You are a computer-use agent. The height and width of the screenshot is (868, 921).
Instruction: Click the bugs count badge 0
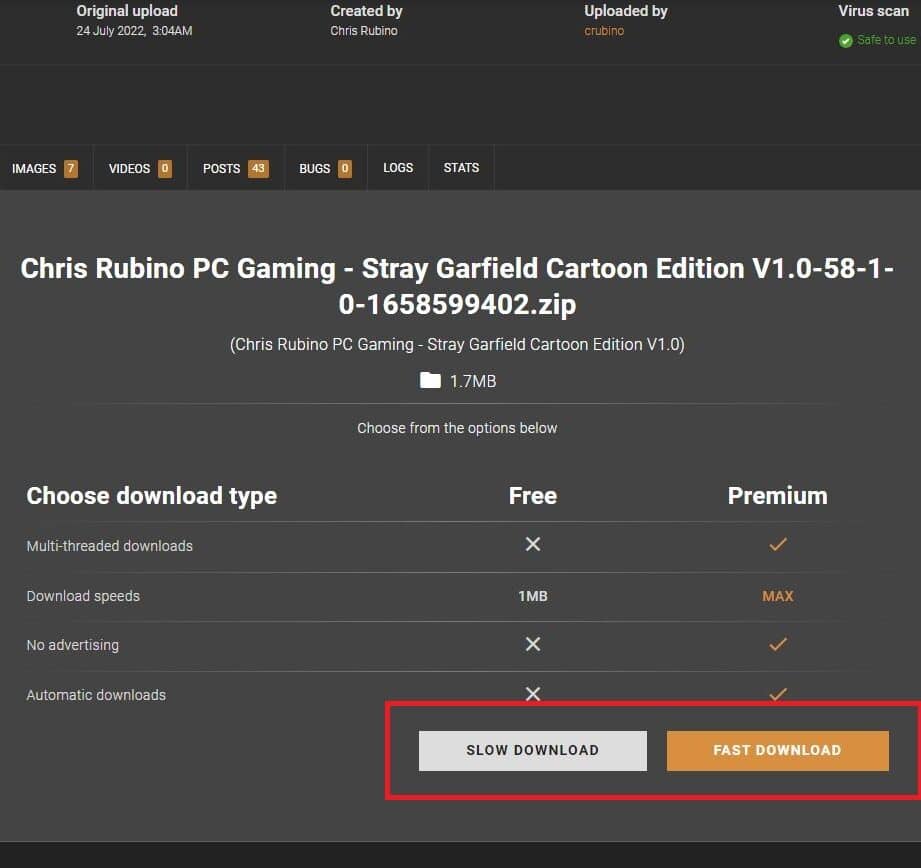[x=345, y=169]
